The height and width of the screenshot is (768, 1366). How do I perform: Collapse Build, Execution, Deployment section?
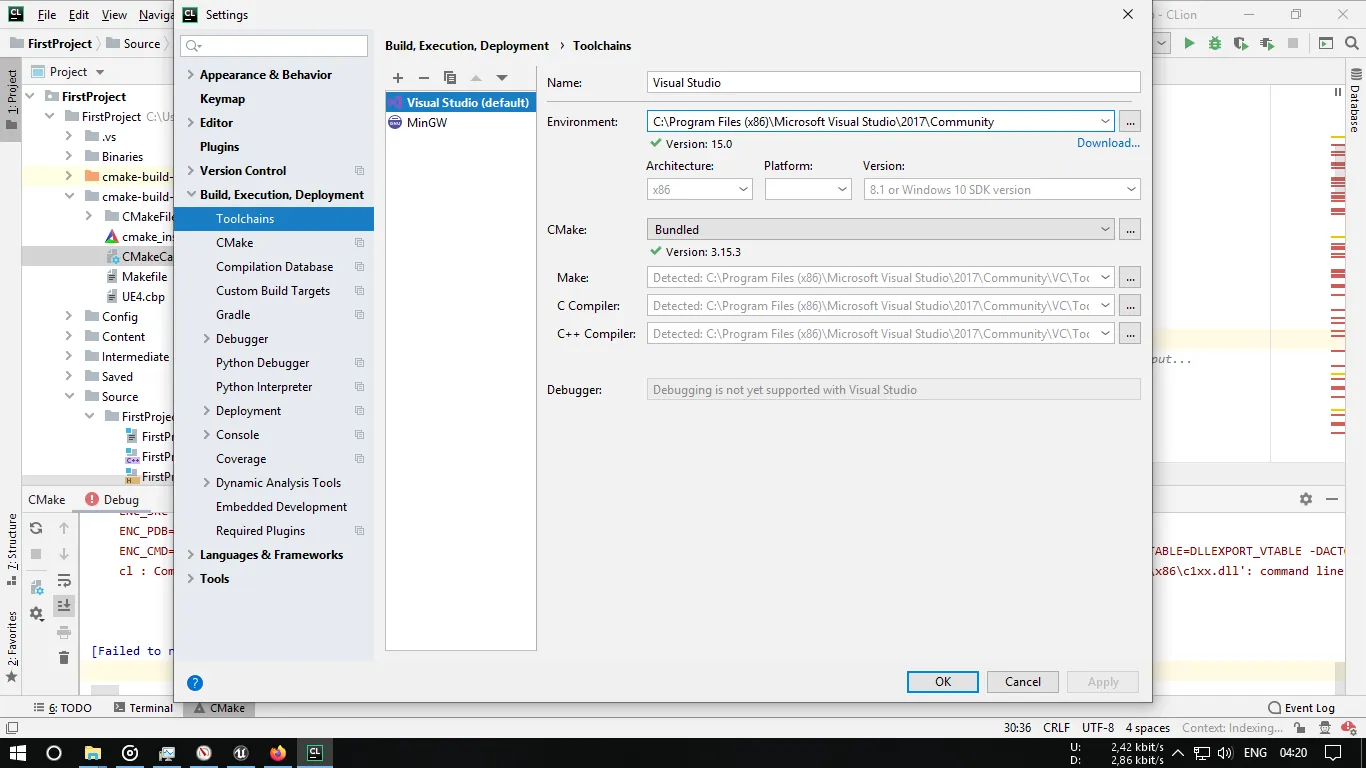[191, 195]
